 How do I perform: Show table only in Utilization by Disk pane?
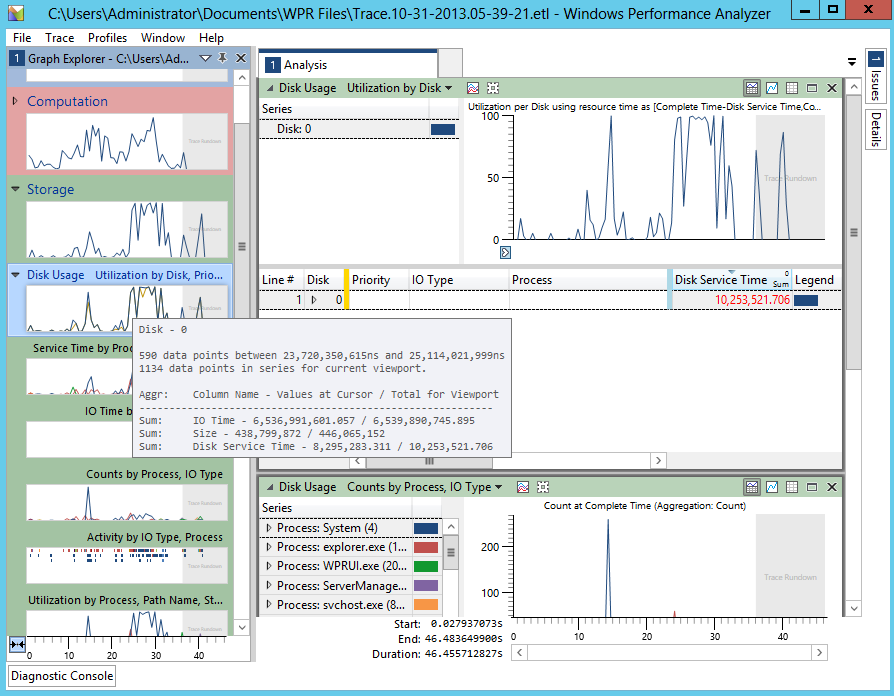pyautogui.click(x=792, y=88)
